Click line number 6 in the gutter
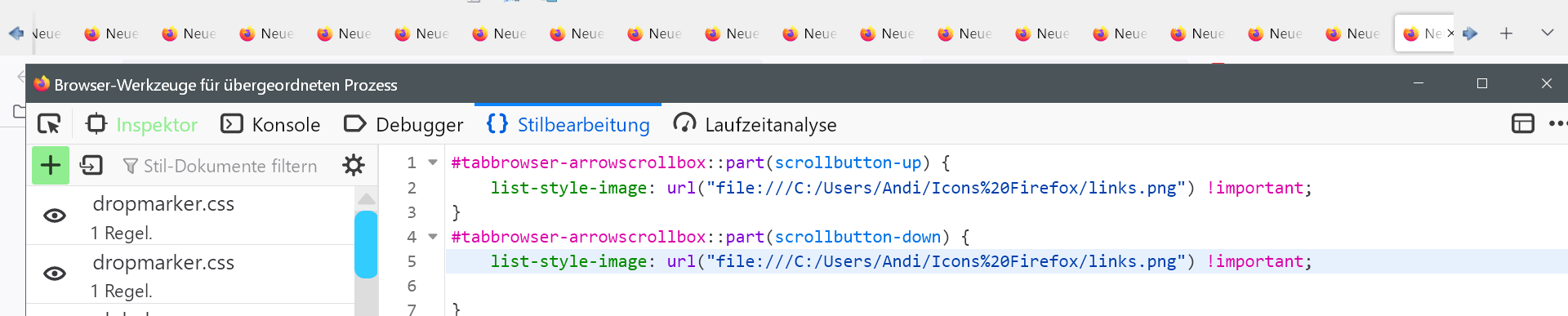The height and width of the screenshot is (316, 1568). [x=412, y=286]
